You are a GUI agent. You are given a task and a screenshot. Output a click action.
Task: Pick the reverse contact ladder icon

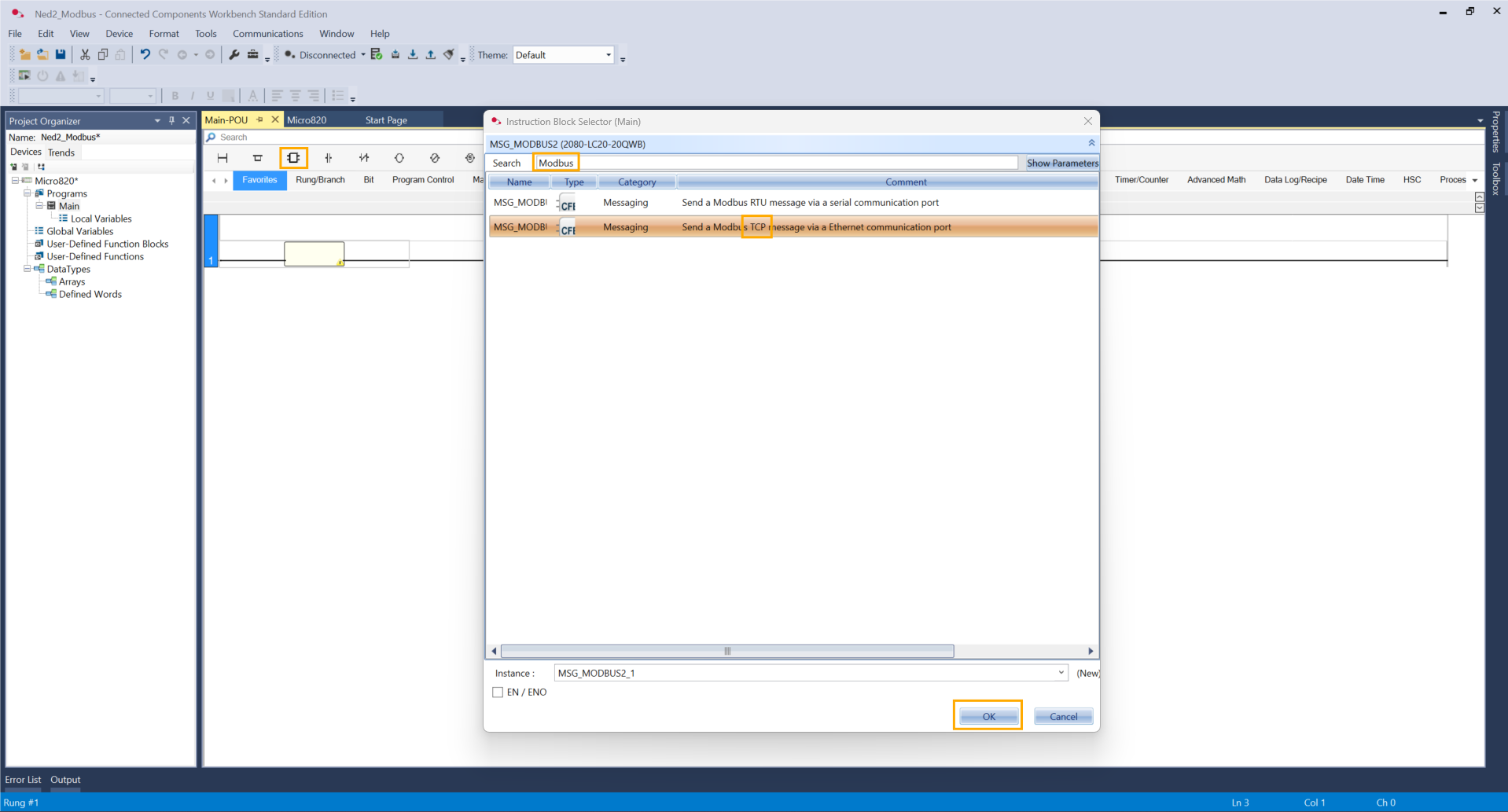pyautogui.click(x=364, y=158)
